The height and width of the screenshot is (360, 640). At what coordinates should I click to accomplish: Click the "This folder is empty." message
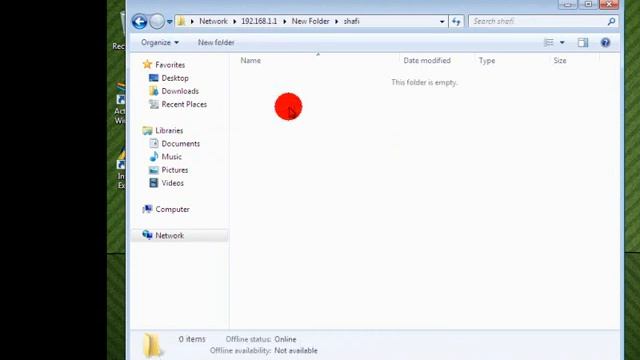click(424, 82)
